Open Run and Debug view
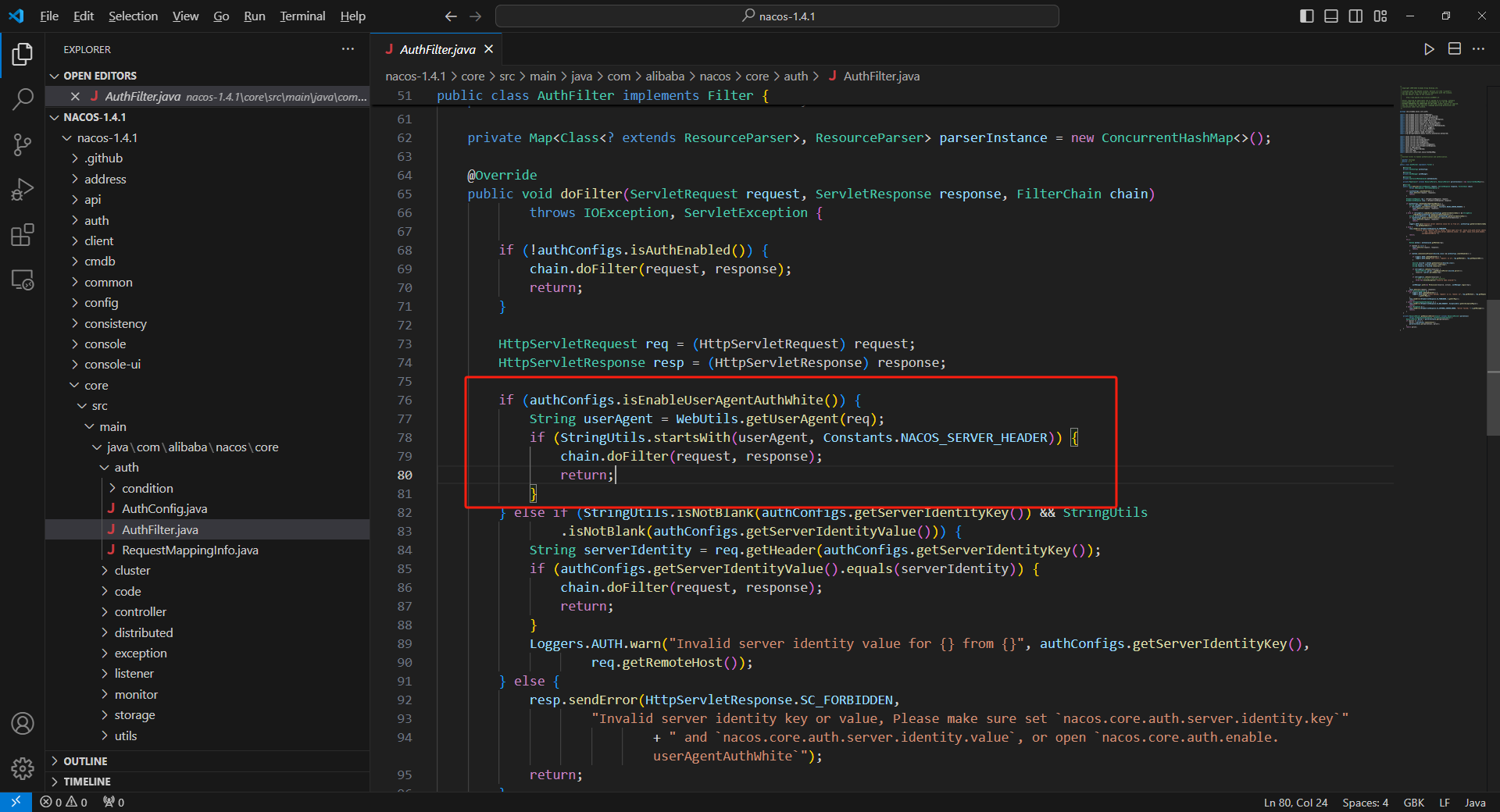Viewport: 1500px width, 812px height. pos(23,190)
